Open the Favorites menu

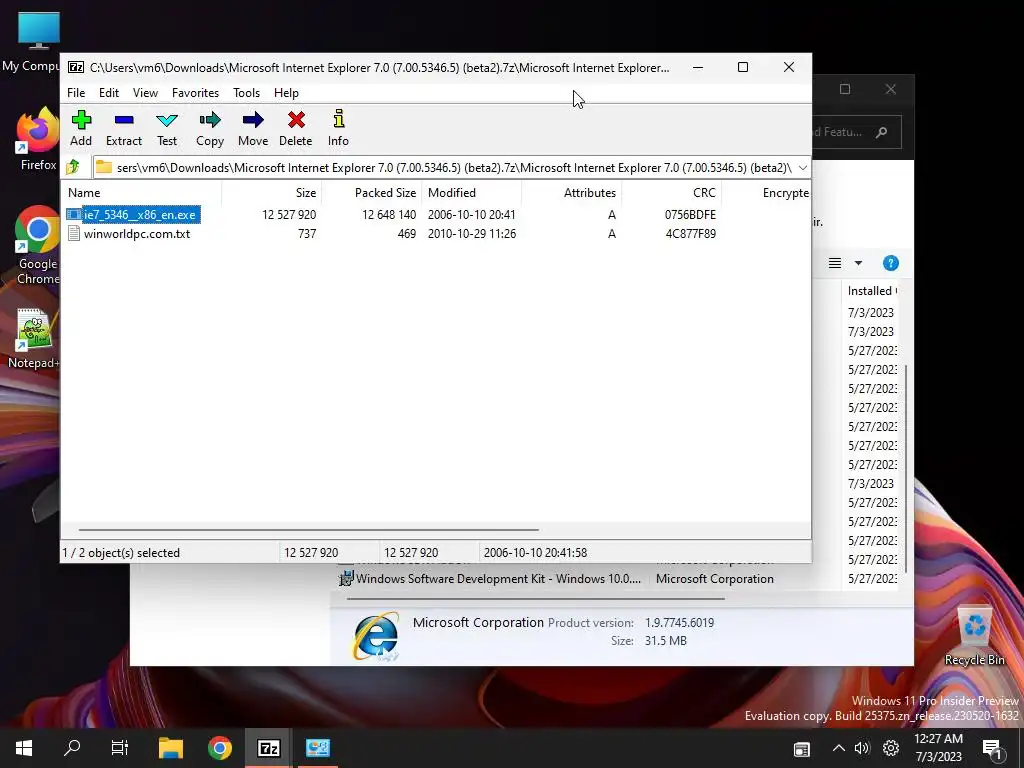[195, 93]
